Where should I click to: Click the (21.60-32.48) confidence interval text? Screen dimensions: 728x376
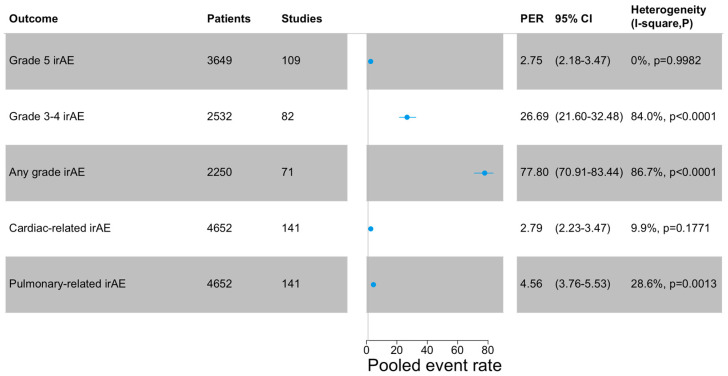(x=589, y=117)
